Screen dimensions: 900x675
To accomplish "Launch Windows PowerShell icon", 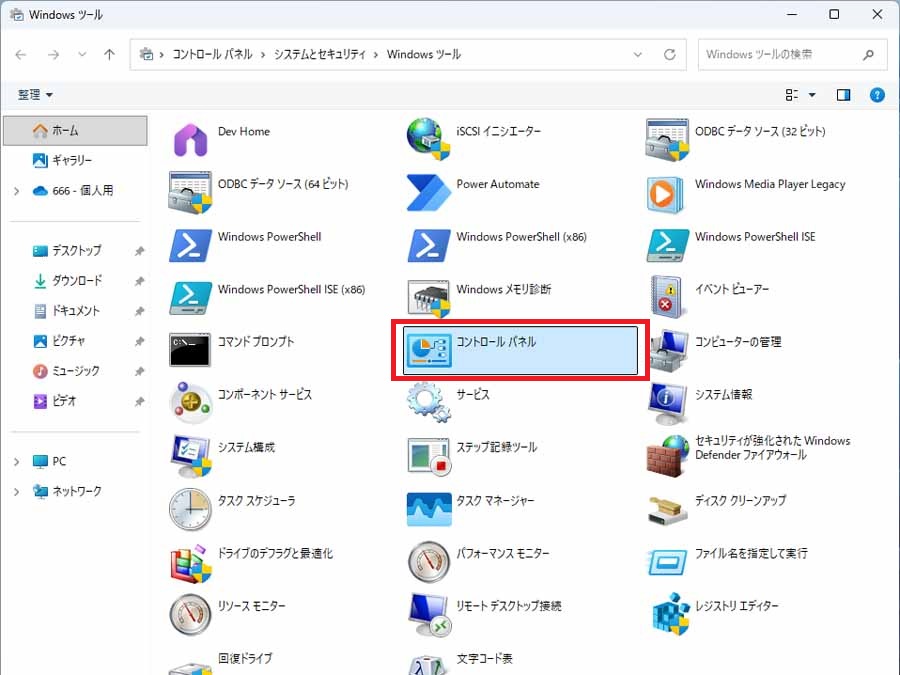I will 190,245.
